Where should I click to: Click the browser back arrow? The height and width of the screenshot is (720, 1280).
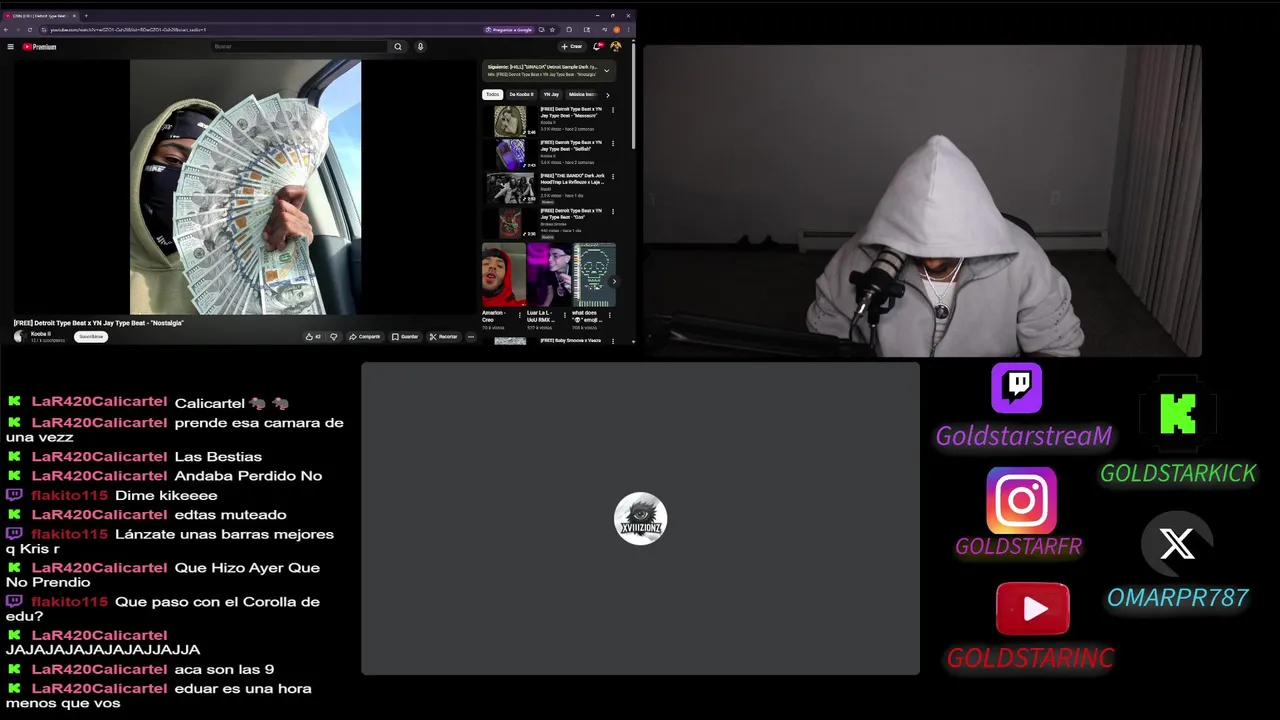[x=6, y=30]
